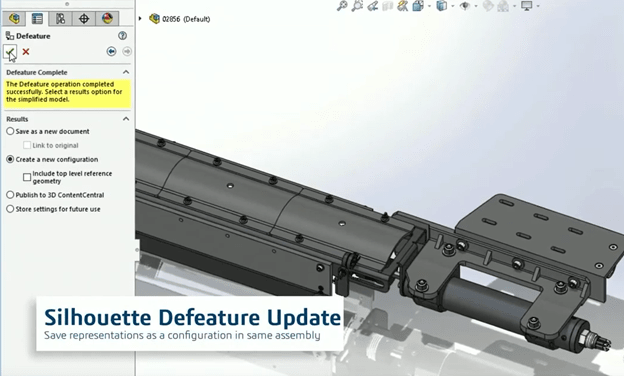The width and height of the screenshot is (624, 376).
Task: Click the Zoom to Fit magnifier icon
Action: coord(342,6)
